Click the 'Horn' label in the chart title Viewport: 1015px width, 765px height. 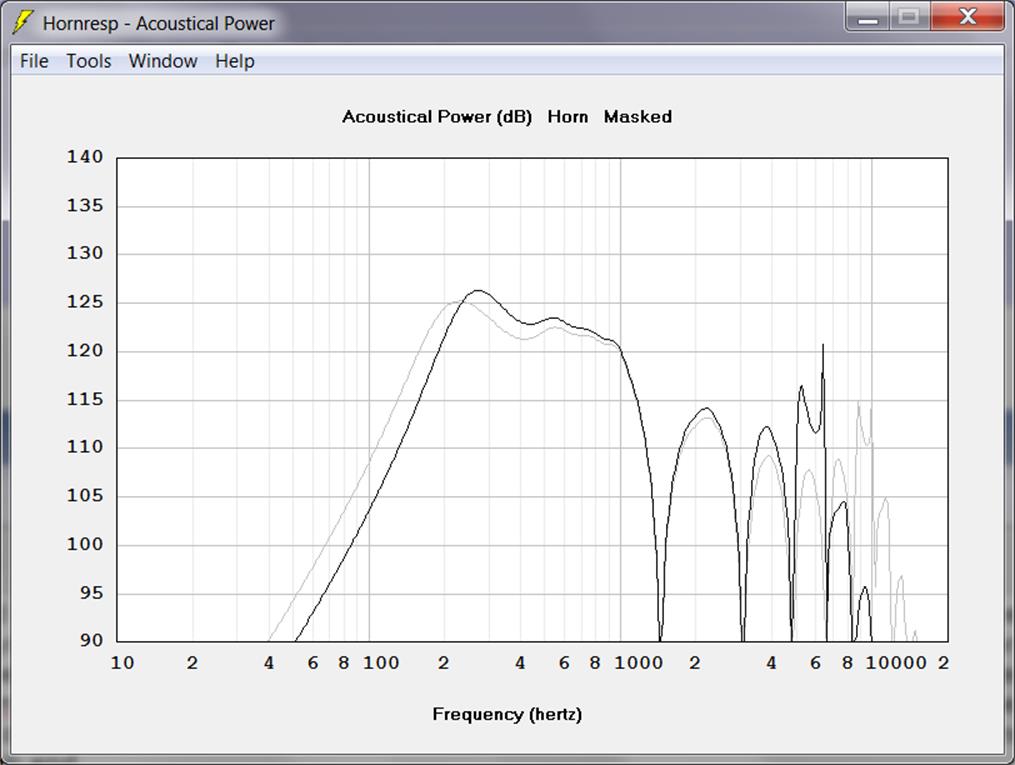click(x=568, y=117)
